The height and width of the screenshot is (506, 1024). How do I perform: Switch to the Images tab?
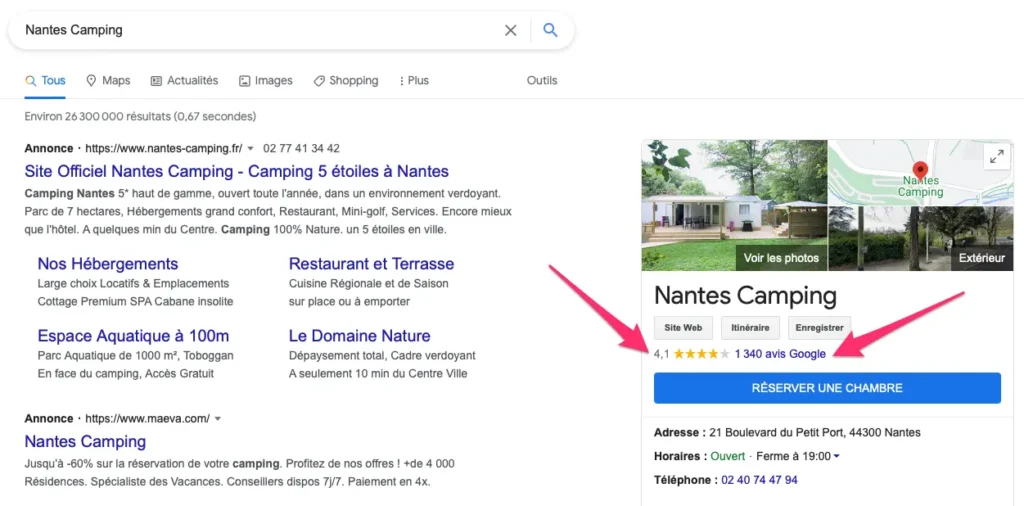[265, 81]
